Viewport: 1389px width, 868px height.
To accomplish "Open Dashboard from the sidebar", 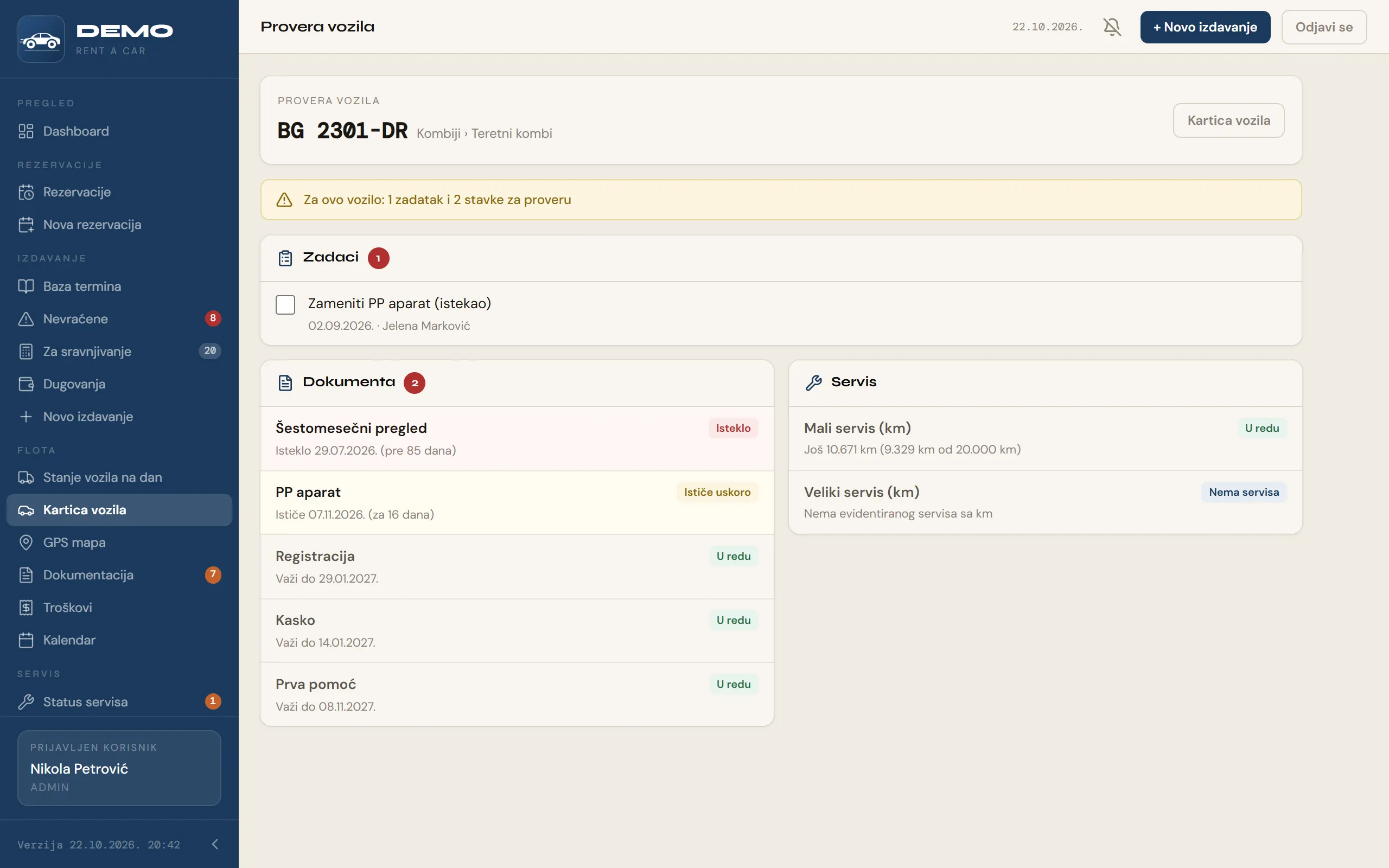I will [x=119, y=131].
